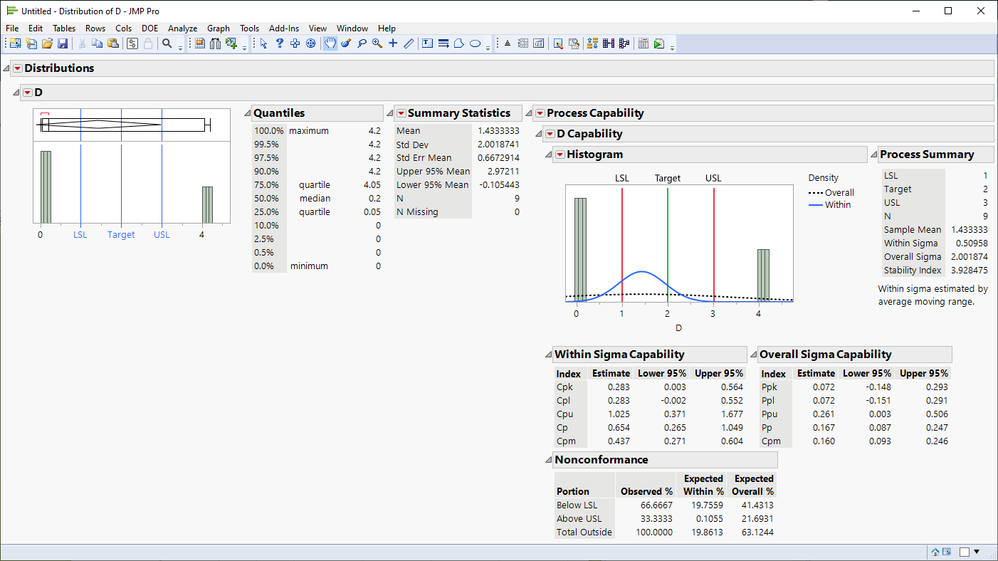Open Summary Statistics red triangle menu
998x561 pixels.
coord(401,114)
